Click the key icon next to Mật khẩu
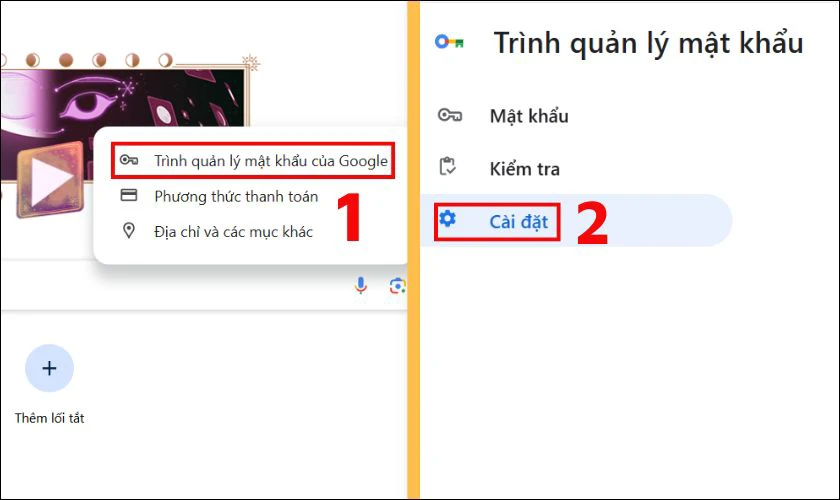This screenshot has height=500, width=840. point(449,116)
